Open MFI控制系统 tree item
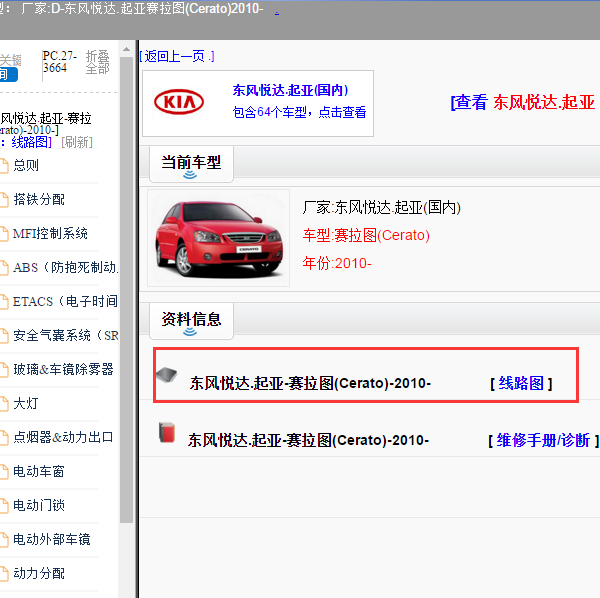Image resolution: width=600 pixels, height=598 pixels. click(x=50, y=233)
